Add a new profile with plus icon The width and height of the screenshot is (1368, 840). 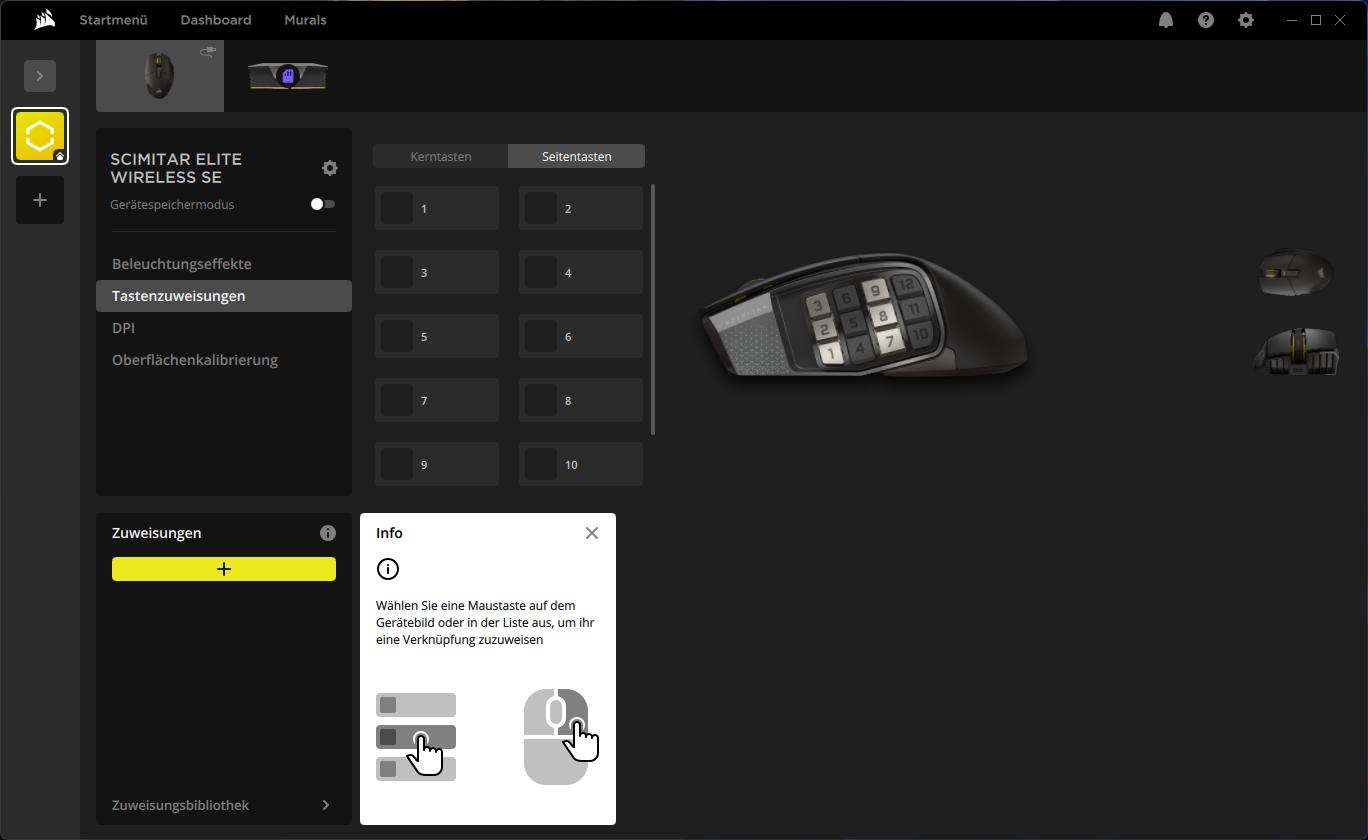[40, 200]
